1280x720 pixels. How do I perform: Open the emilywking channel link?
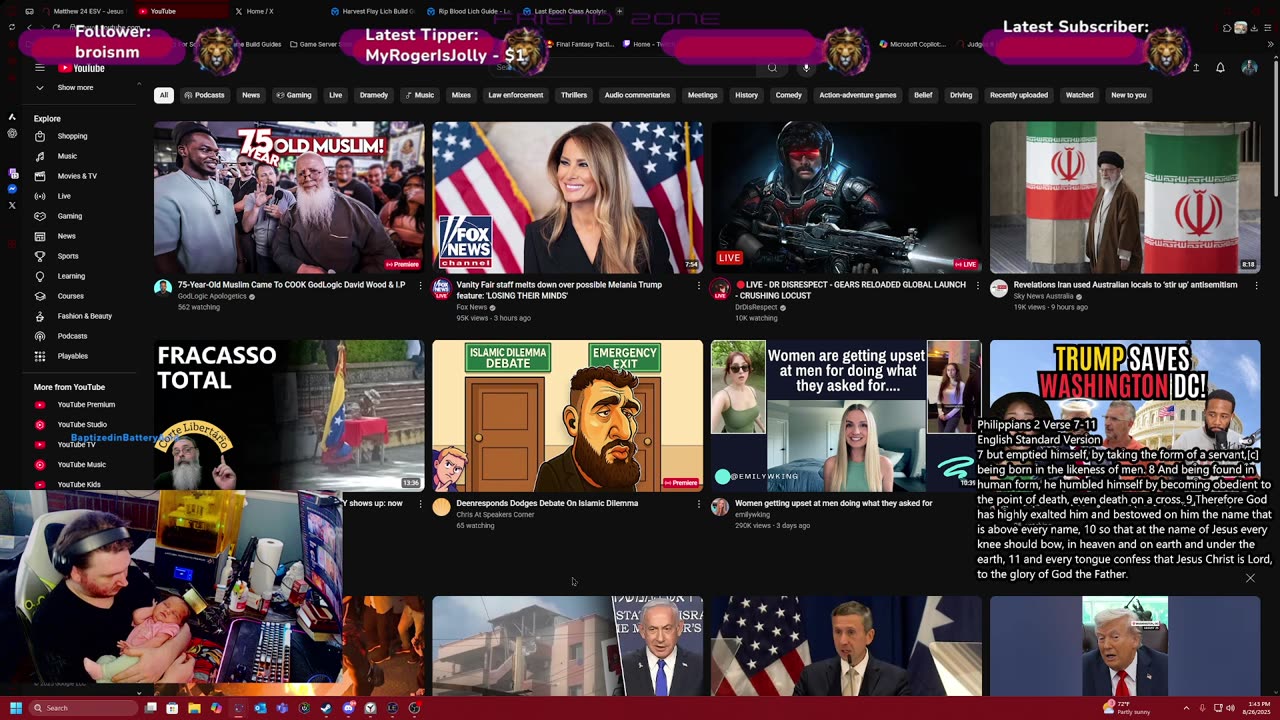click(752, 514)
